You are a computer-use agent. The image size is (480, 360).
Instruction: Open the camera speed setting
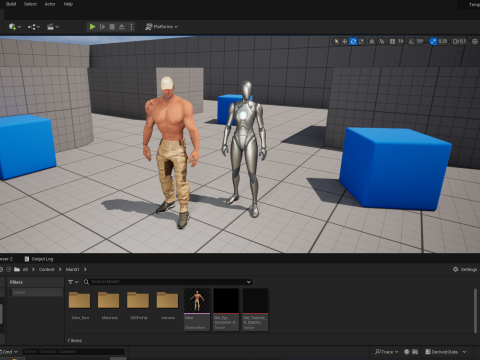pos(459,41)
